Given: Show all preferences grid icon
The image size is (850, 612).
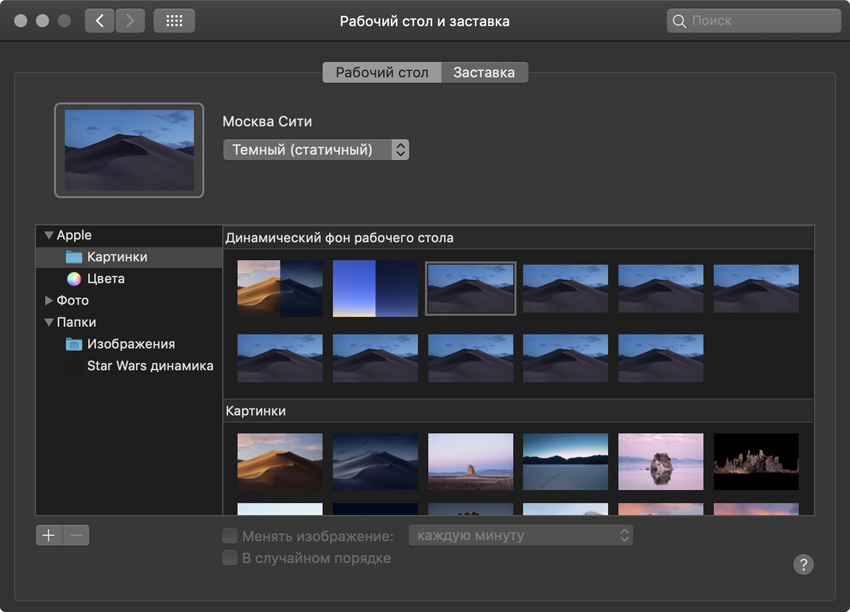Looking at the screenshot, I should pos(174,21).
